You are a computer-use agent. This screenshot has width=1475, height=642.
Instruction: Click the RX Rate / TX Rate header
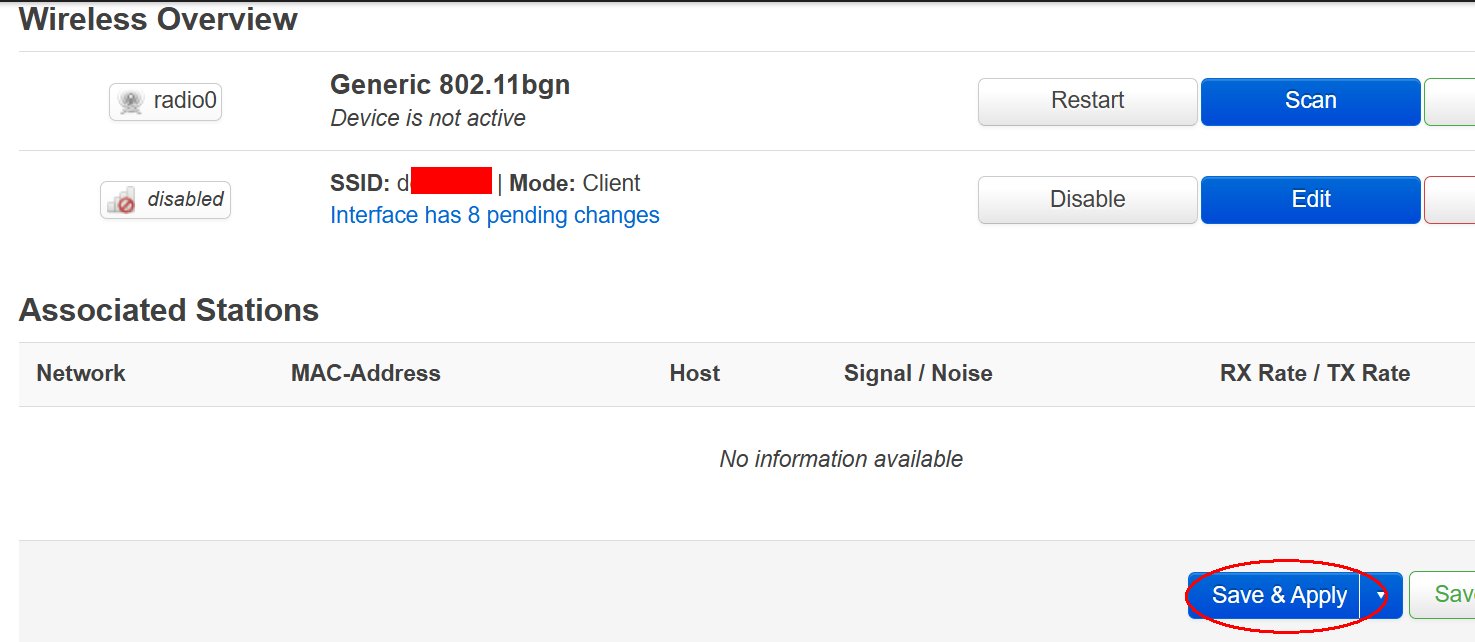[1315, 374]
